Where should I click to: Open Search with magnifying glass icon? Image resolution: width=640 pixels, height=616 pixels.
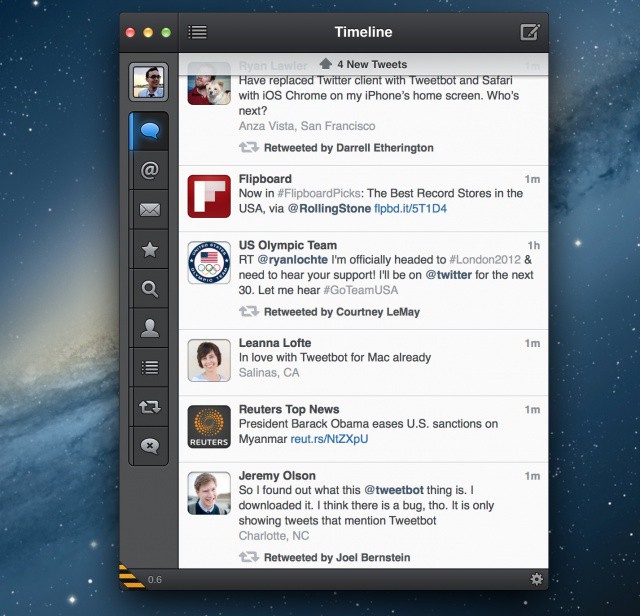150,290
